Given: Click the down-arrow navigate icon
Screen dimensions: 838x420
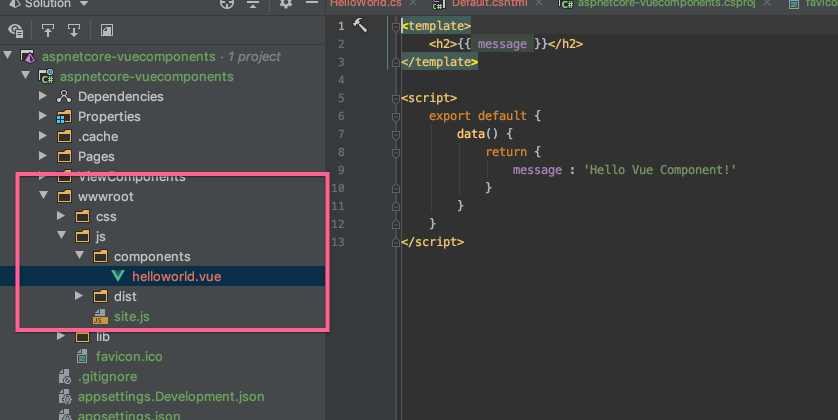Looking at the screenshot, I should [74, 30].
